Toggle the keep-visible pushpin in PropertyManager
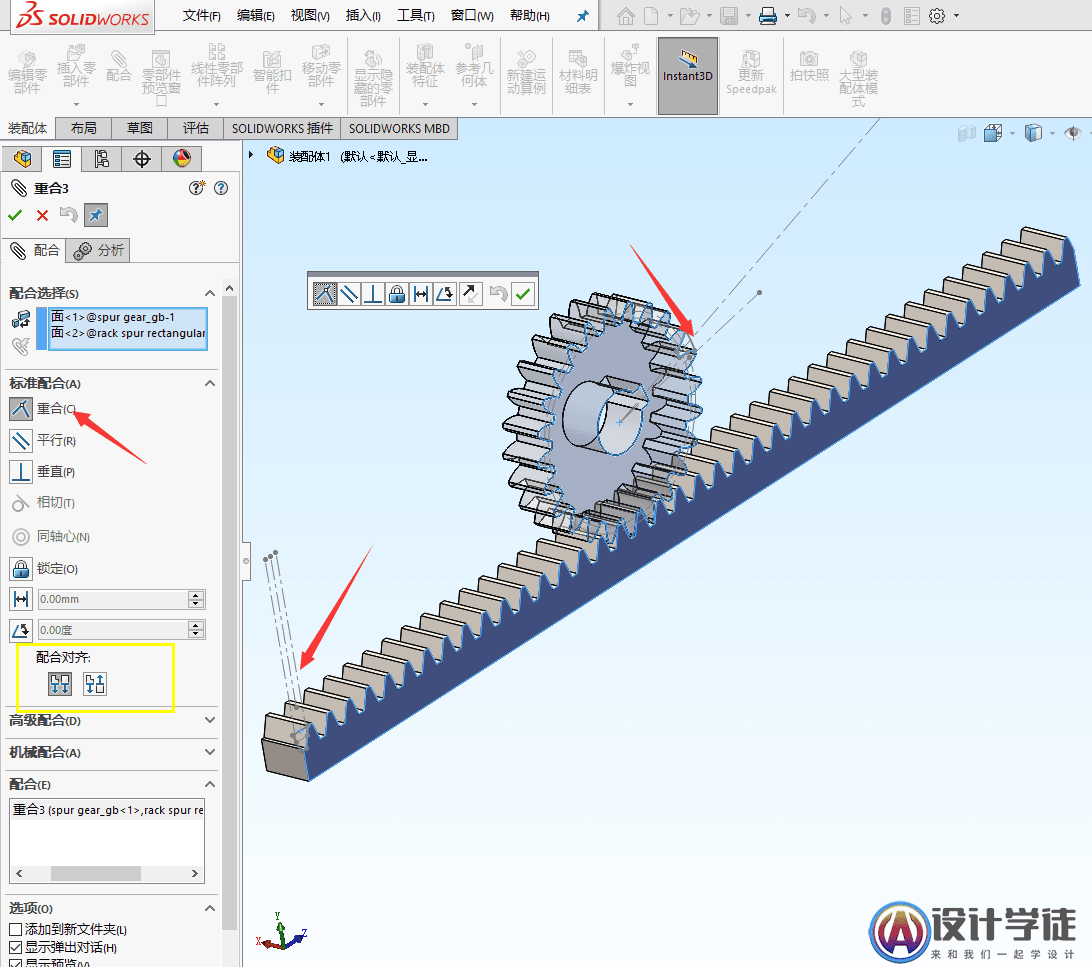Viewport: 1092px width, 967px height. [95, 215]
